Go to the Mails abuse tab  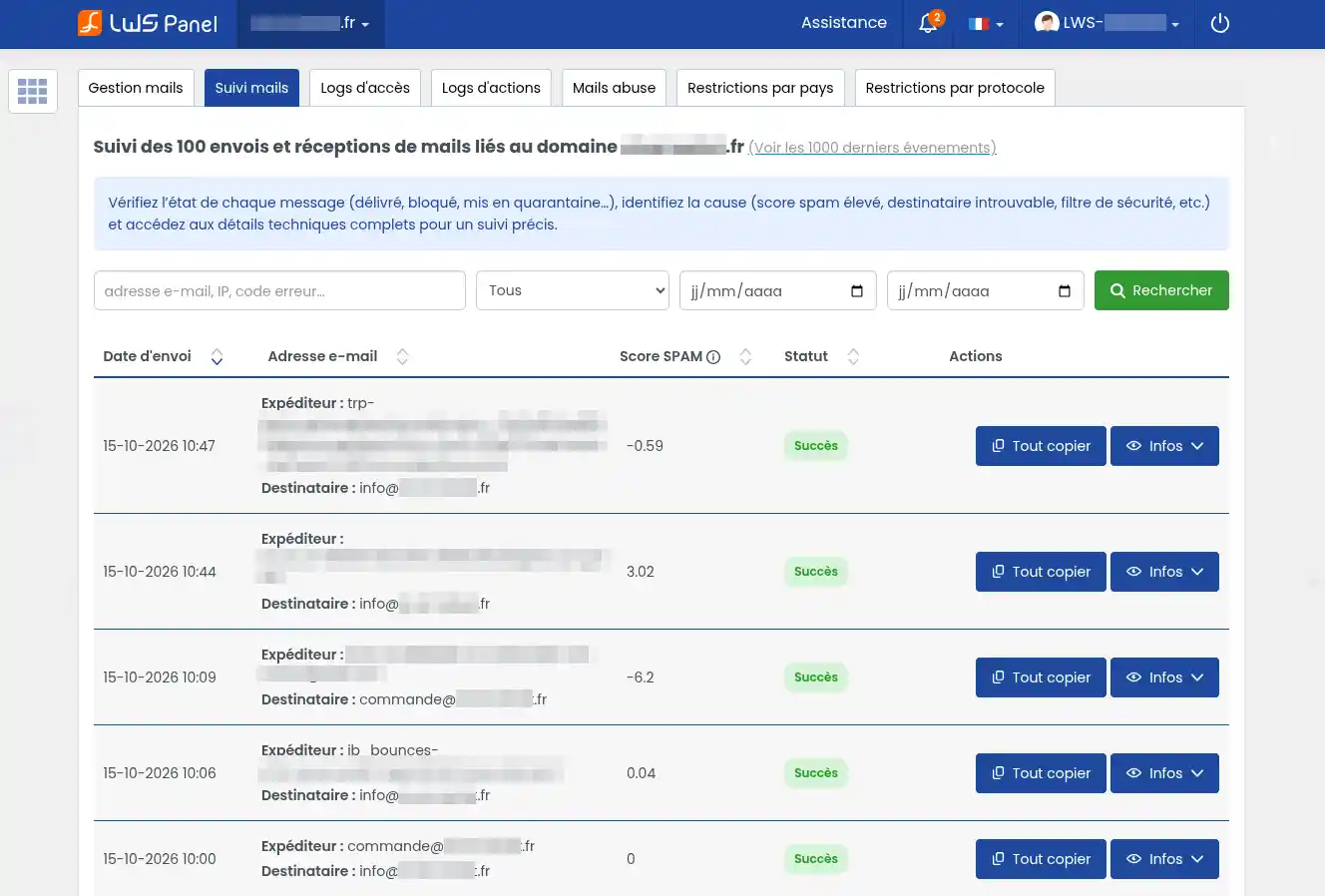pyautogui.click(x=615, y=88)
